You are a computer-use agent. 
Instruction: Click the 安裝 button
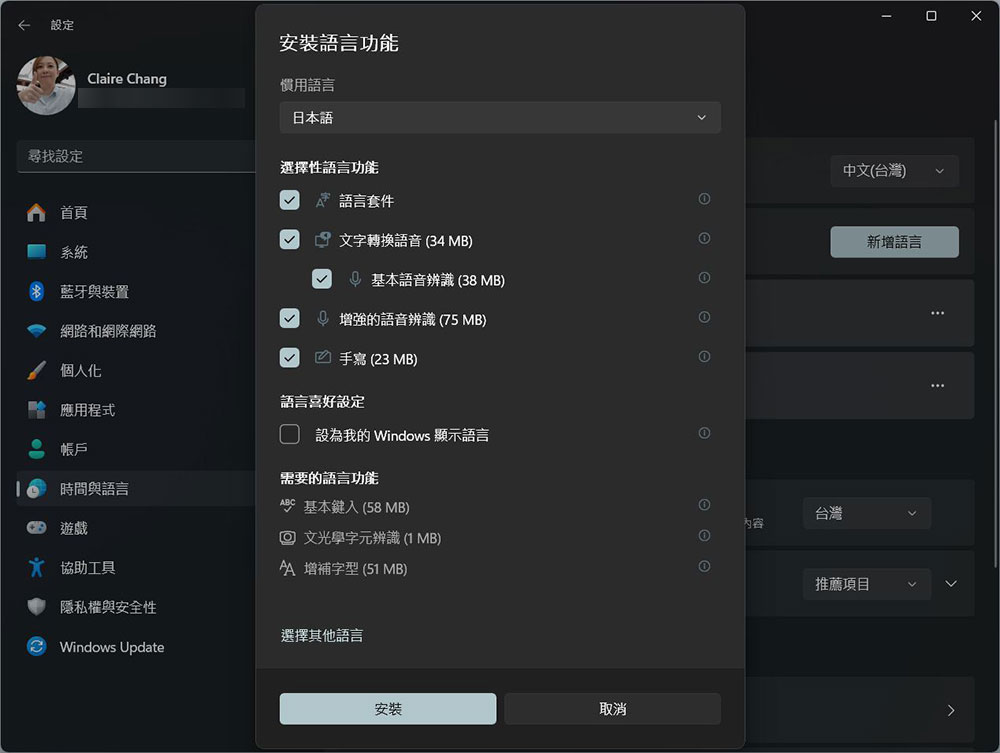(388, 709)
